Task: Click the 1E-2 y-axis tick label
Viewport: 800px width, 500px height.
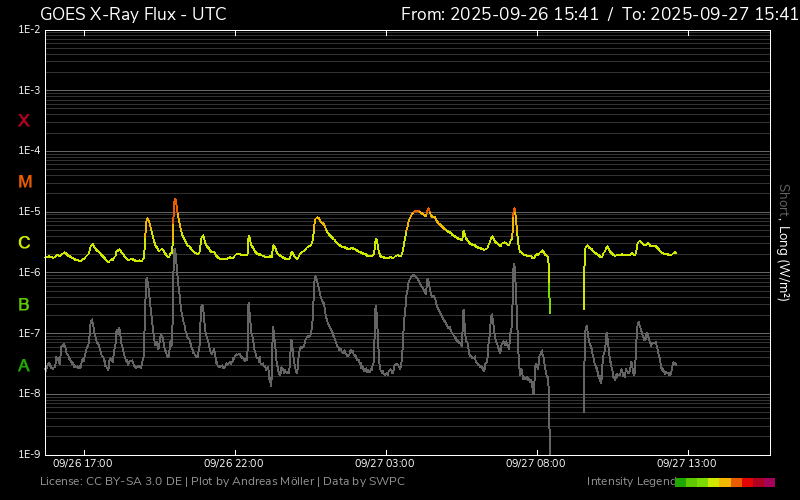Action: click(29, 30)
